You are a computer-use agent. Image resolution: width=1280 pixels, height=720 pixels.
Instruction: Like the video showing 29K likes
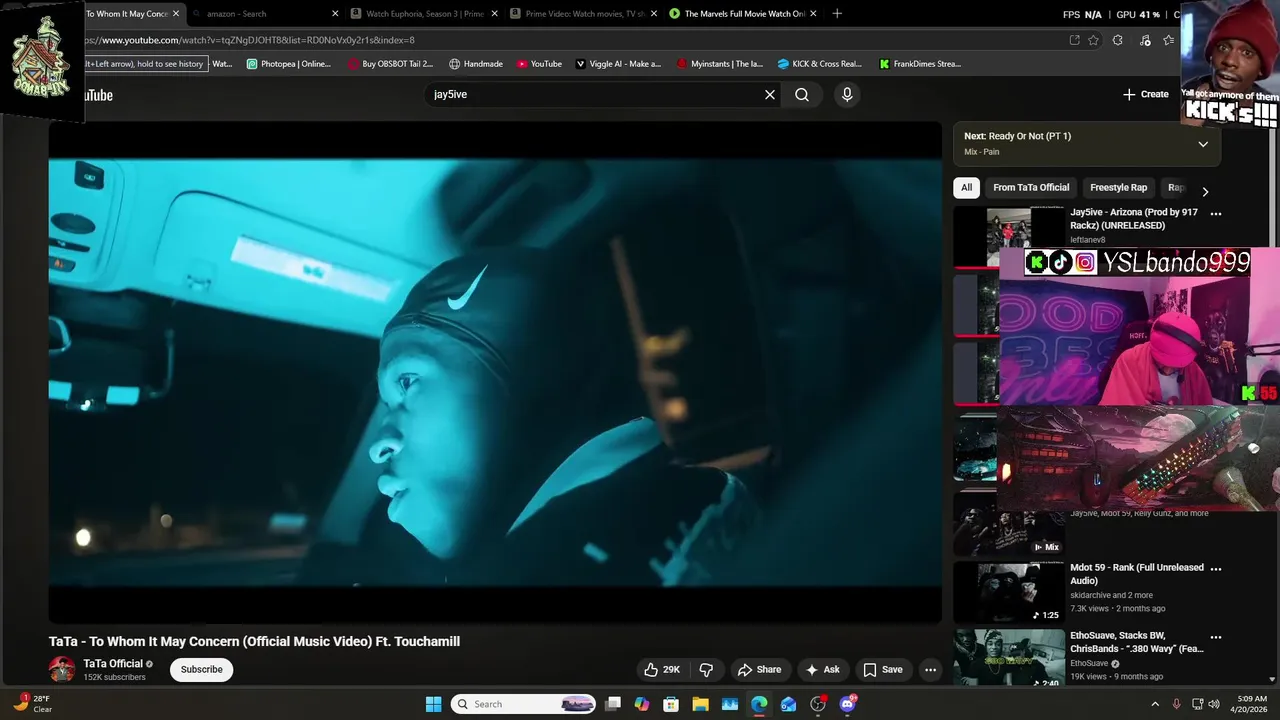coord(662,669)
